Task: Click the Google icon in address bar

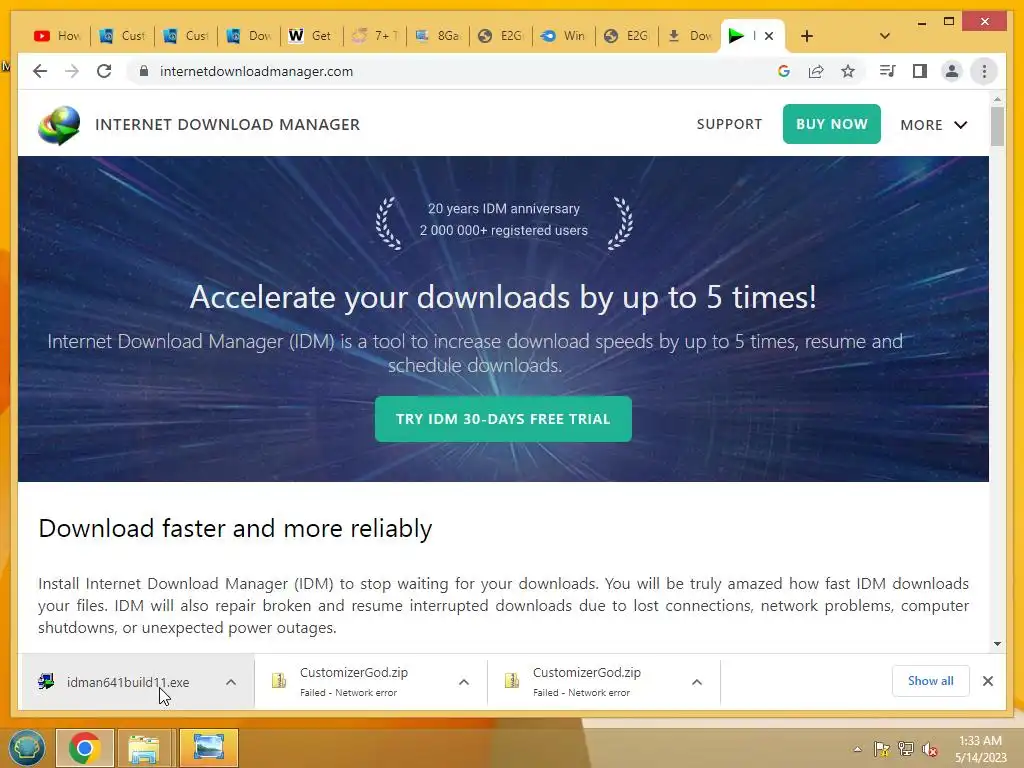Action: click(784, 71)
